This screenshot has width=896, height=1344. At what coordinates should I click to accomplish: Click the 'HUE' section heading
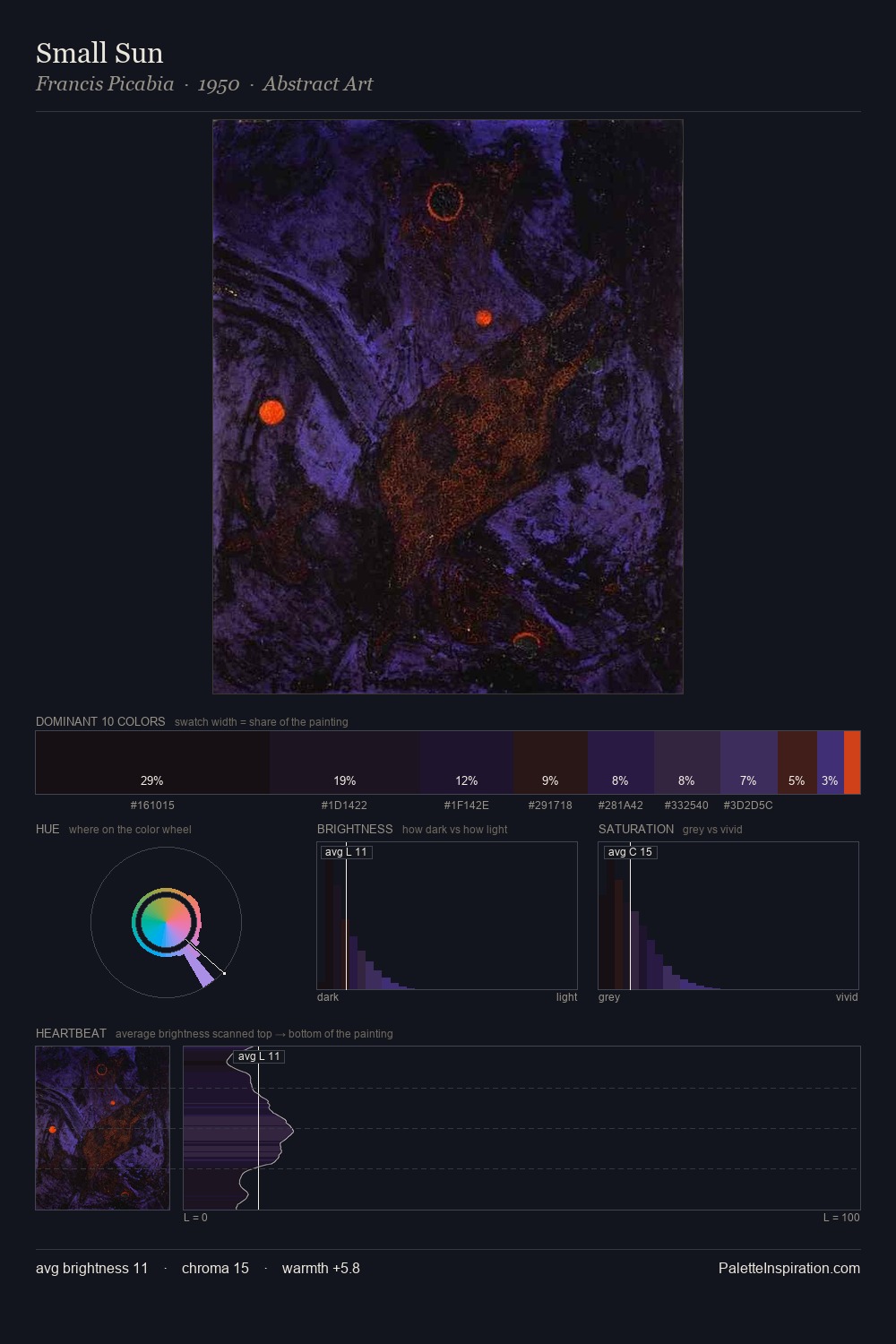click(x=47, y=829)
